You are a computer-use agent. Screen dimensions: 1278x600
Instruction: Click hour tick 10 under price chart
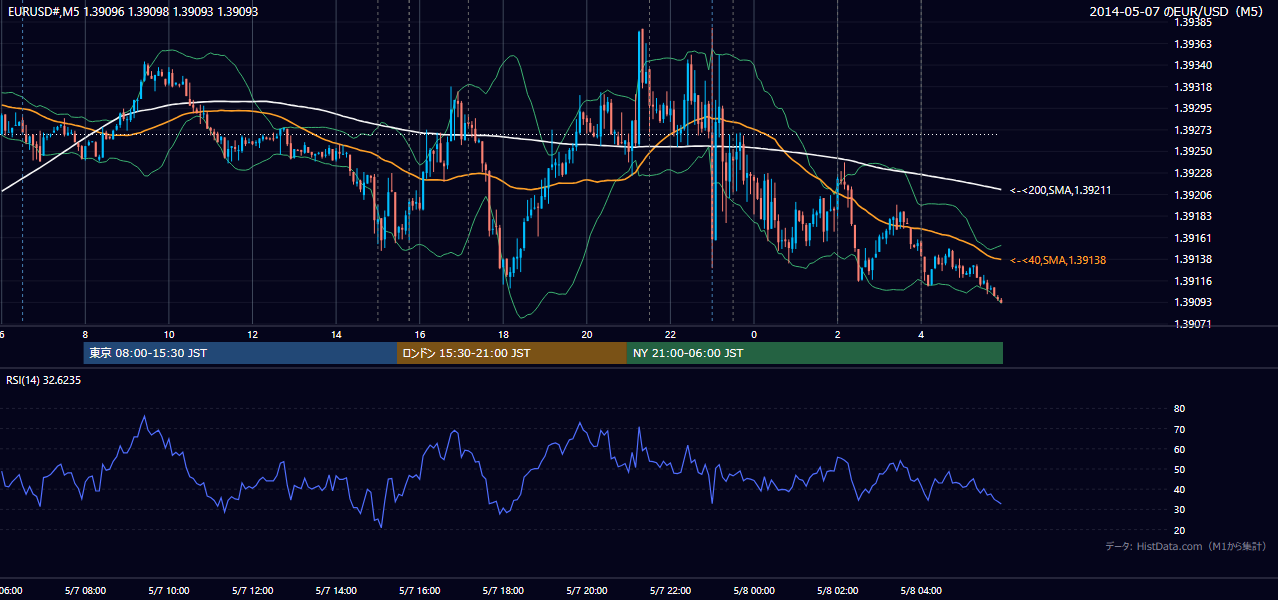tap(169, 335)
